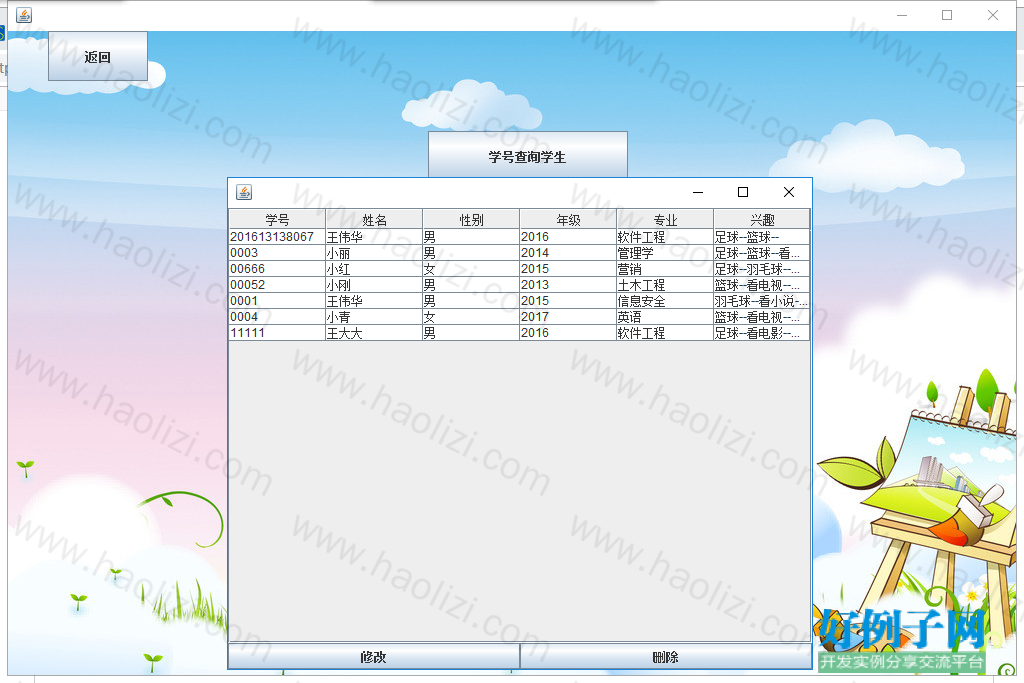The height and width of the screenshot is (683, 1024).
Task: Minimize the student table window
Action: point(698,192)
